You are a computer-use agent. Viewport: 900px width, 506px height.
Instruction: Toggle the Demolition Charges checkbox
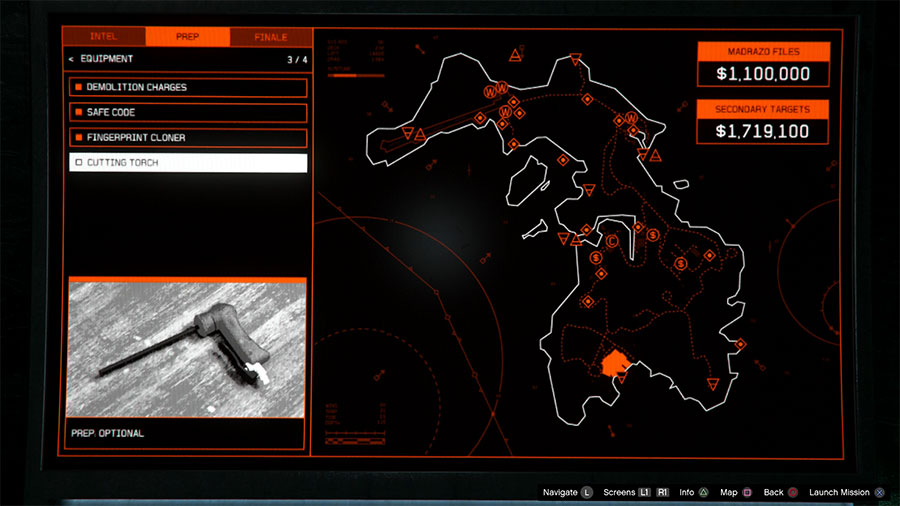[78, 88]
